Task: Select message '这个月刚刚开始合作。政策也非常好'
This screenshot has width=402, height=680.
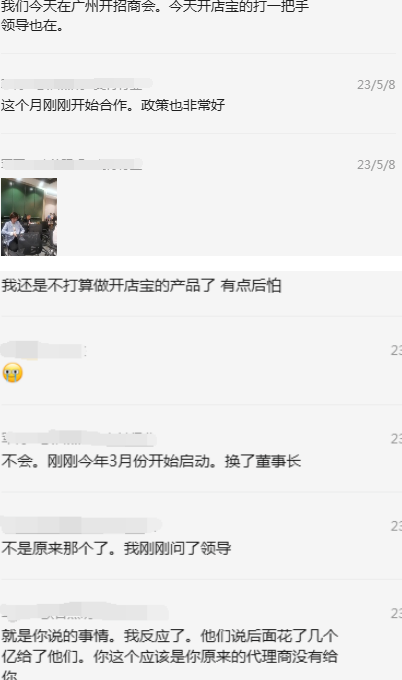Action: point(113,105)
